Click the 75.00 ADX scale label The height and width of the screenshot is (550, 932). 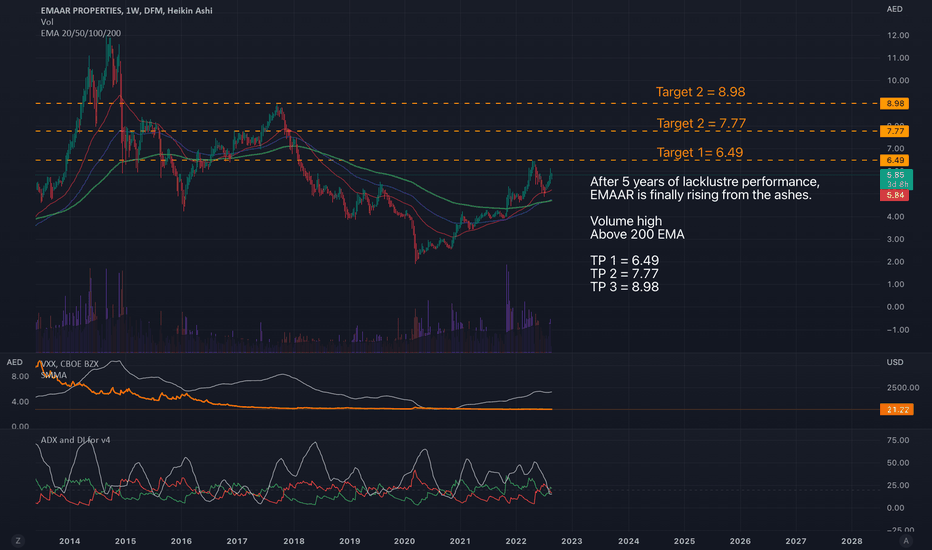898,440
